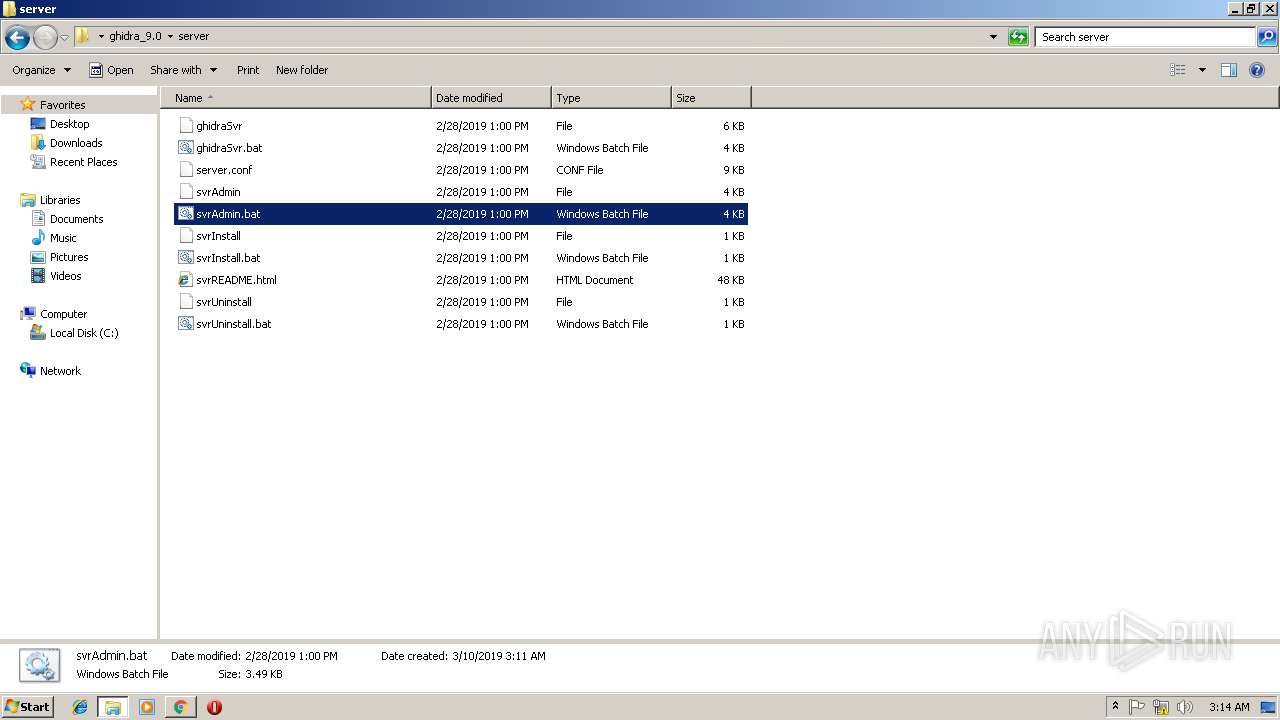Select the svrInstall file icon

(x=185, y=236)
